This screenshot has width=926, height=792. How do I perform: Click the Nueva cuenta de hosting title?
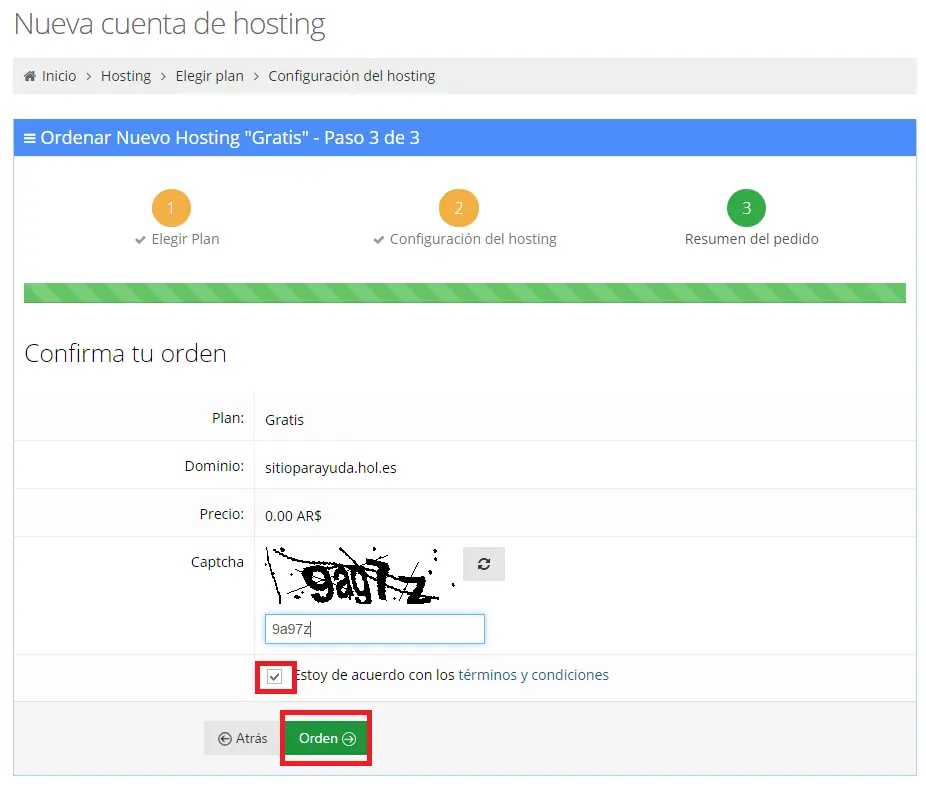click(169, 25)
